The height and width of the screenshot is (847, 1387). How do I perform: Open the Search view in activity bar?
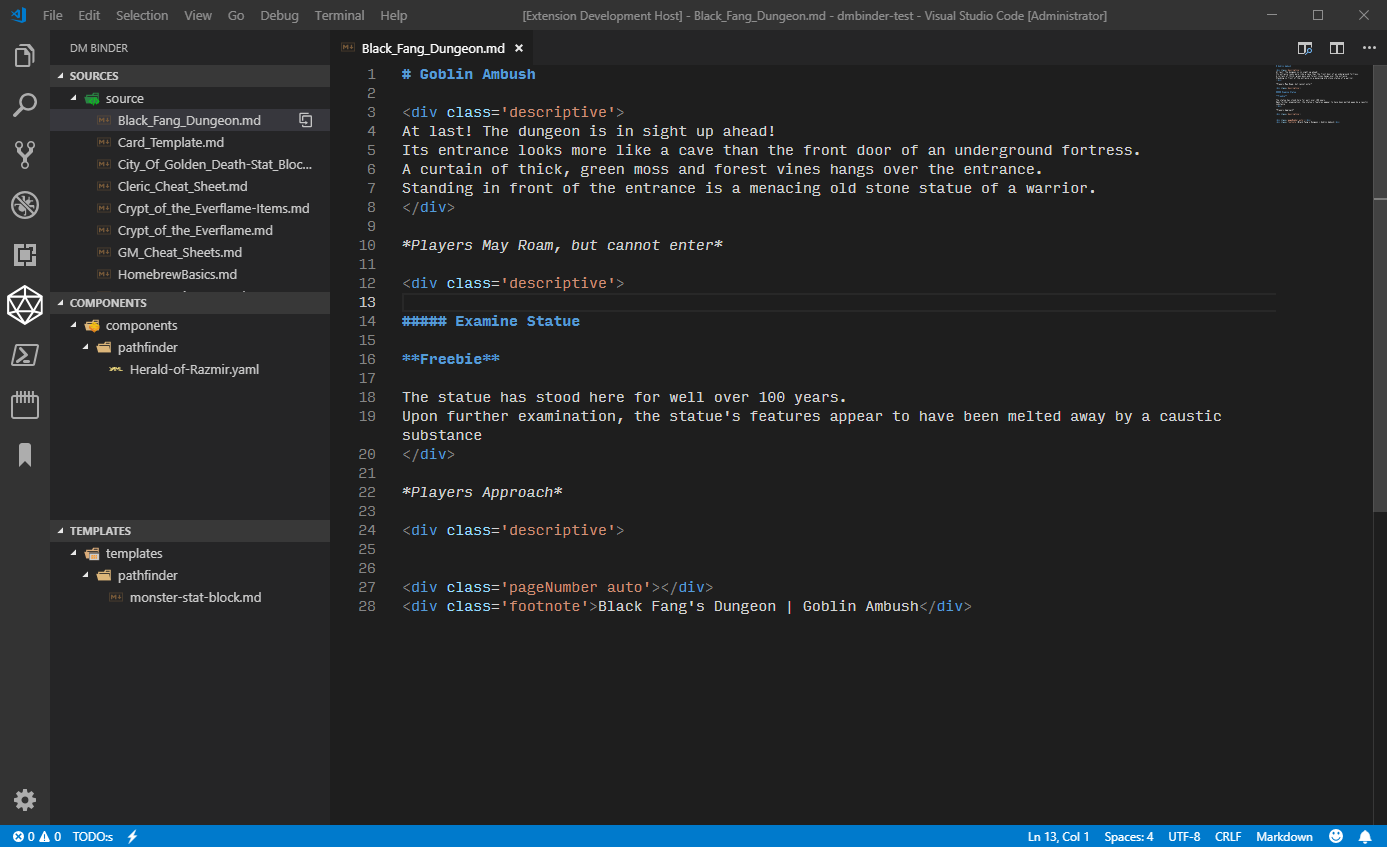(x=25, y=105)
